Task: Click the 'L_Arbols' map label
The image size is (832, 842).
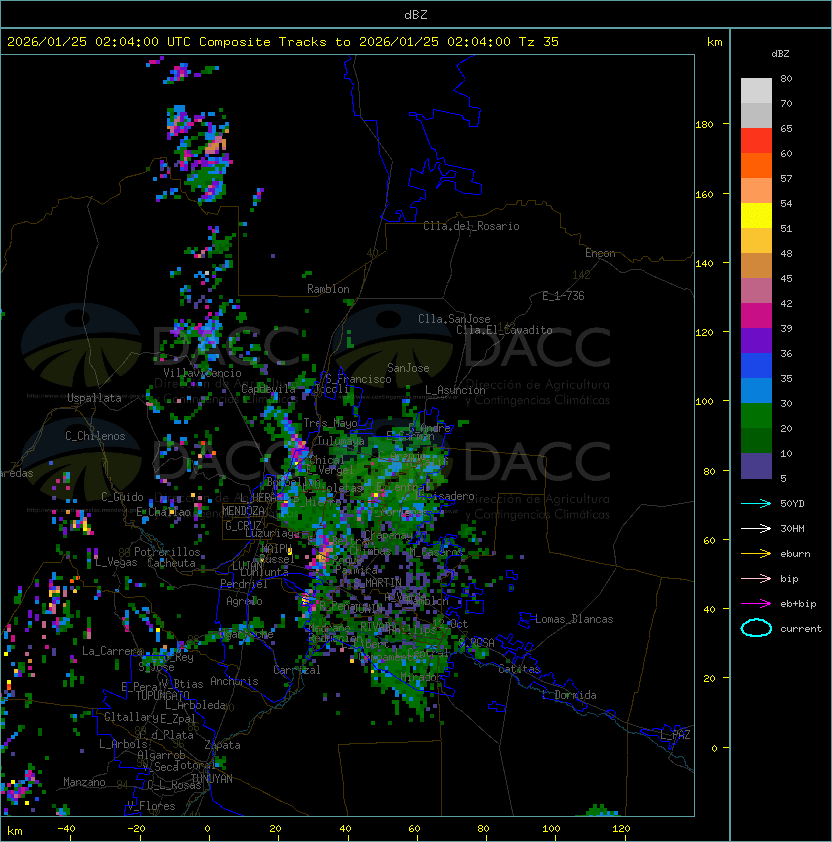Action: click(124, 744)
